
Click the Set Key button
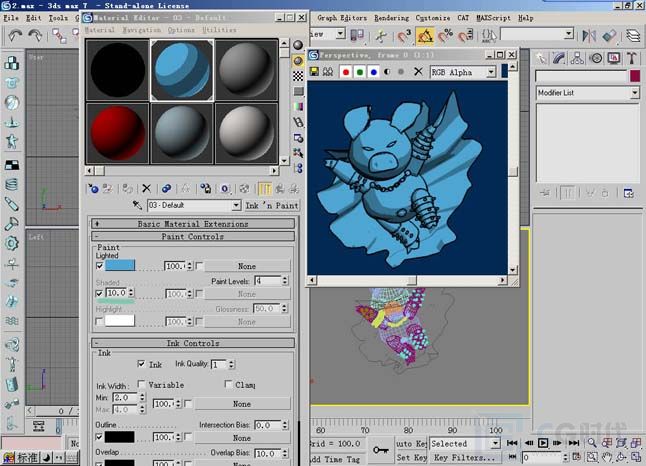[x=412, y=457]
